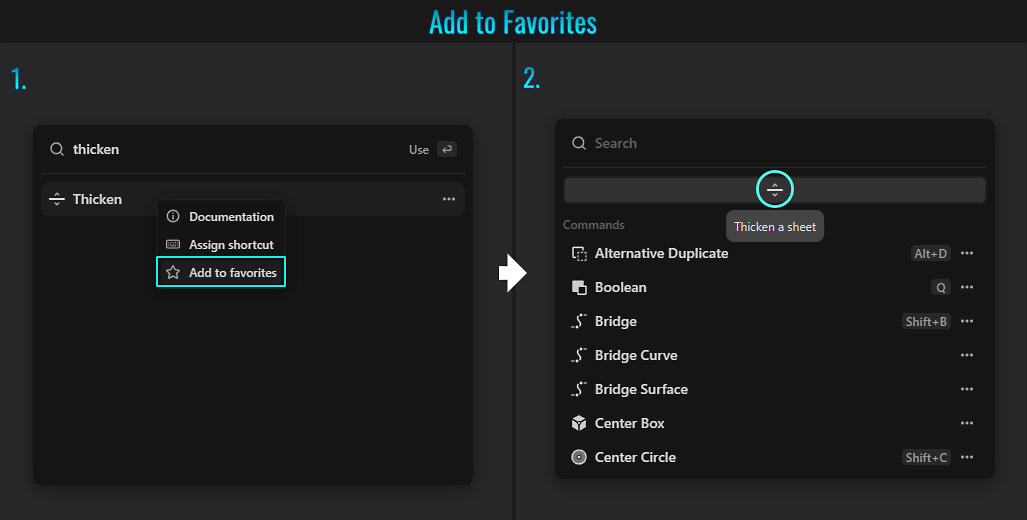Click the Commands section label

[593, 225]
